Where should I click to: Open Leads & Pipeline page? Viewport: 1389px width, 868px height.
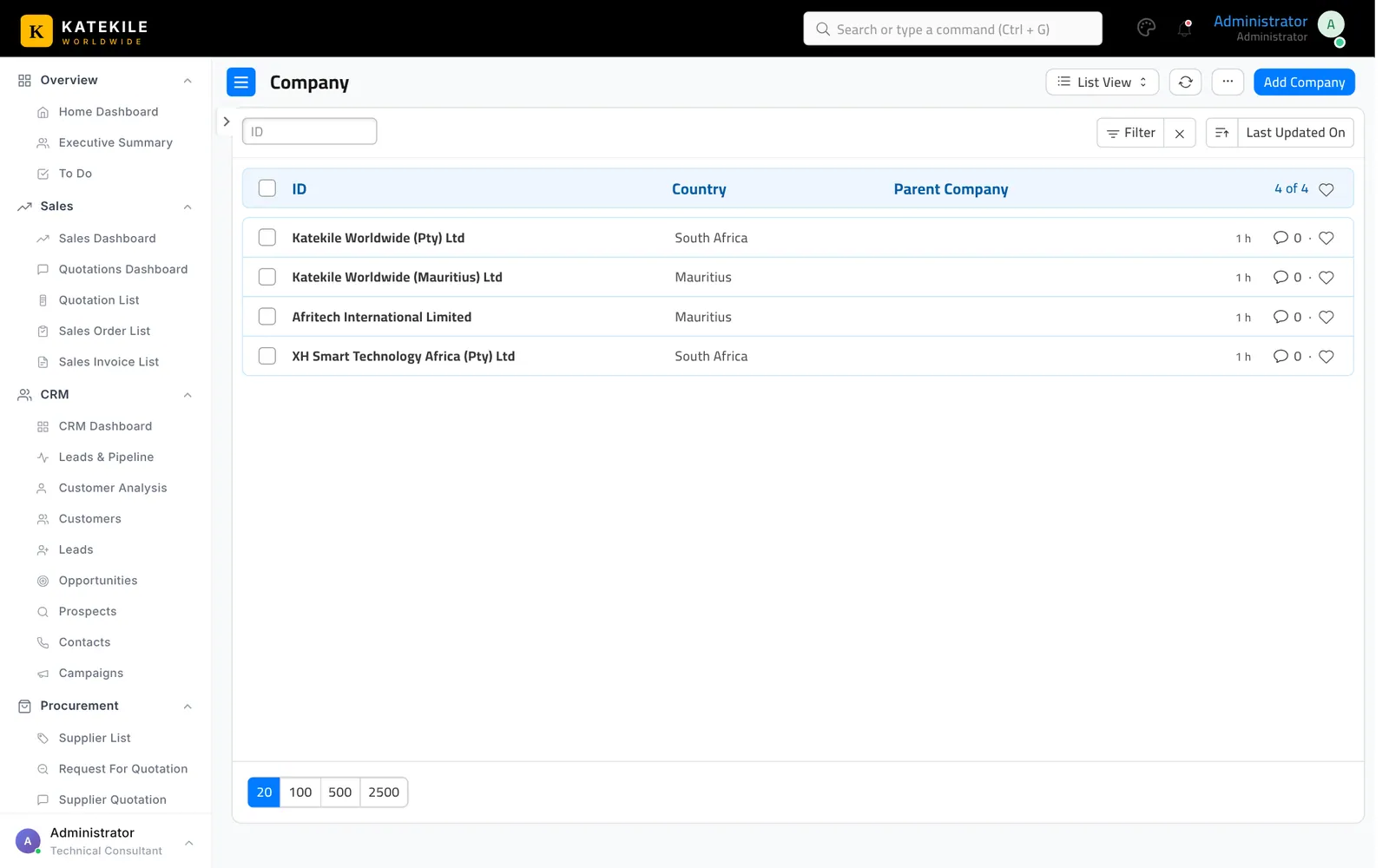click(x=106, y=457)
